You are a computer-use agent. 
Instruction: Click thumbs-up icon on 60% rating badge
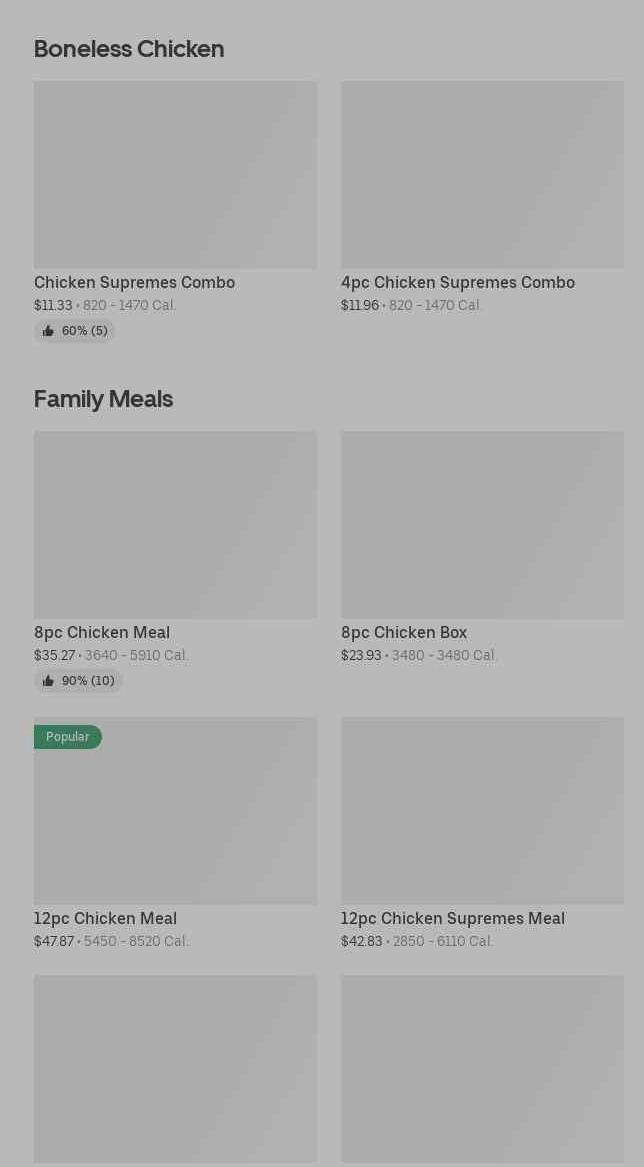48,331
